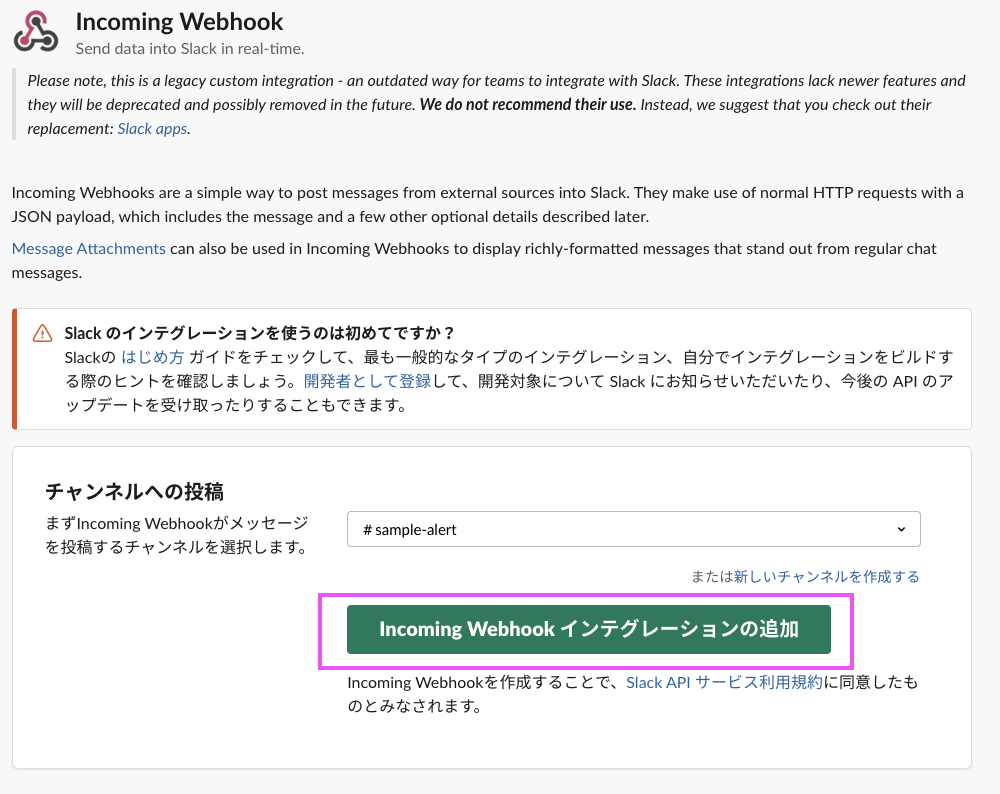
Task: Click the チャンネルへの投稿 heading
Action: [x=135, y=492]
